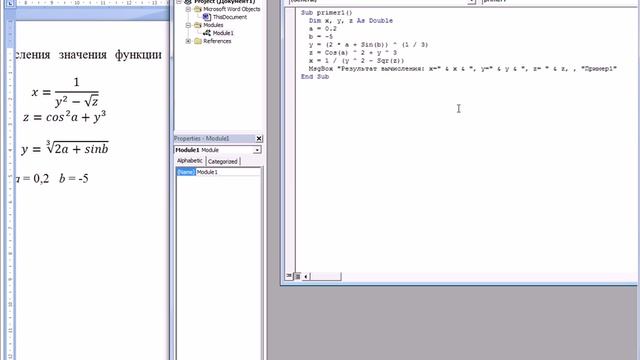Click the x fraction formula in Word document
The image size is (640, 360).
tap(65, 92)
